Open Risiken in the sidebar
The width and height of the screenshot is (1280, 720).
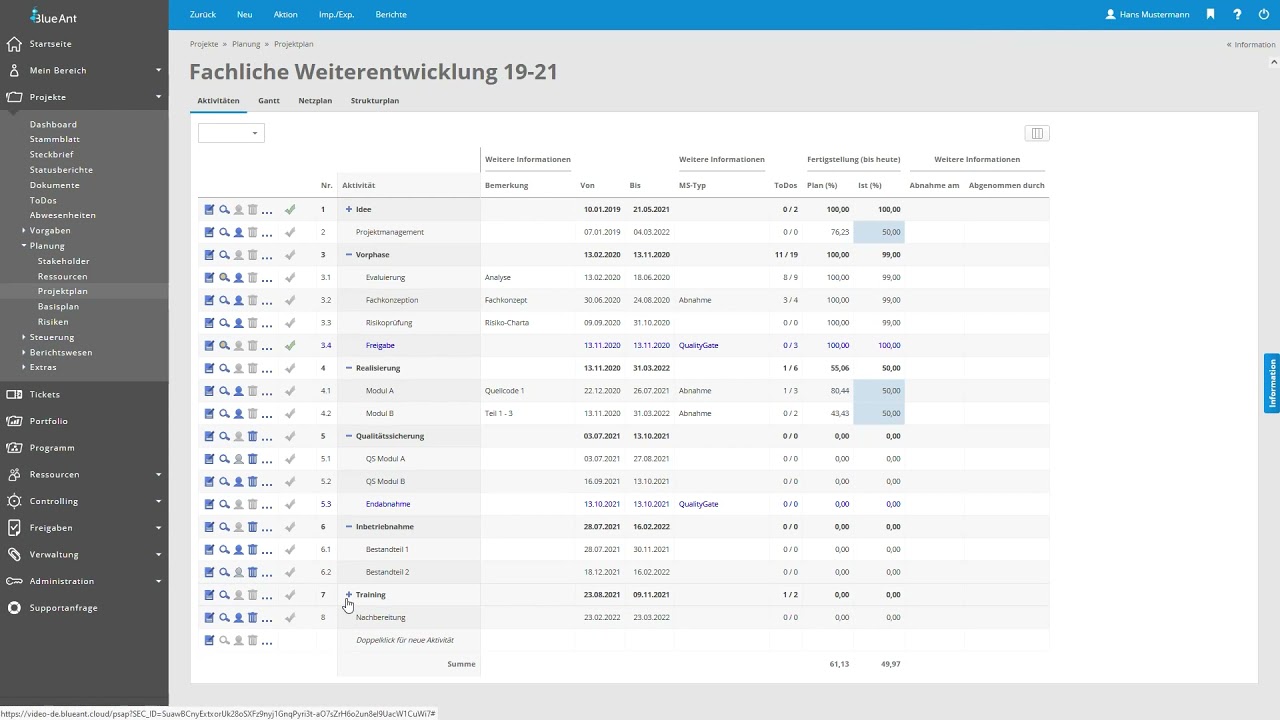53,322
